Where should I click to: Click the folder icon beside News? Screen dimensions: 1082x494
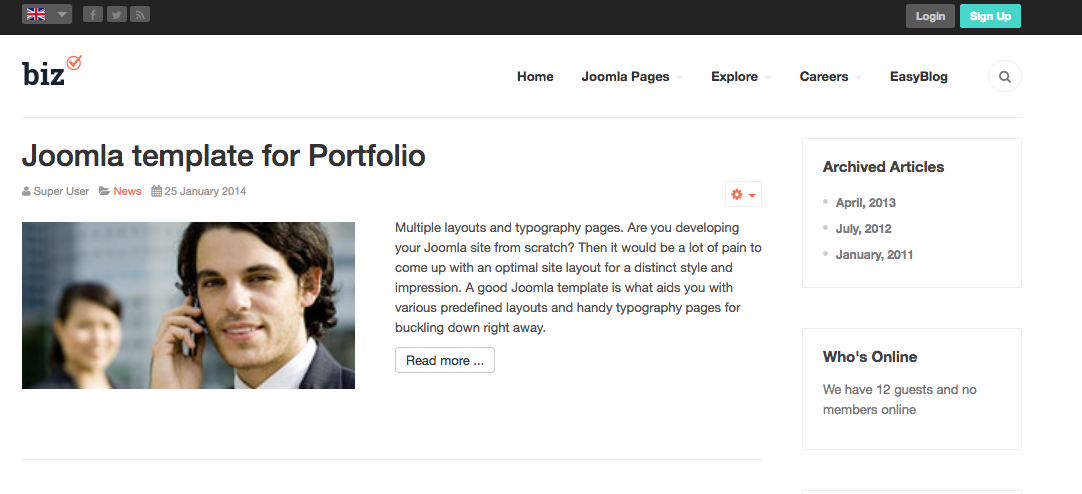(104, 191)
